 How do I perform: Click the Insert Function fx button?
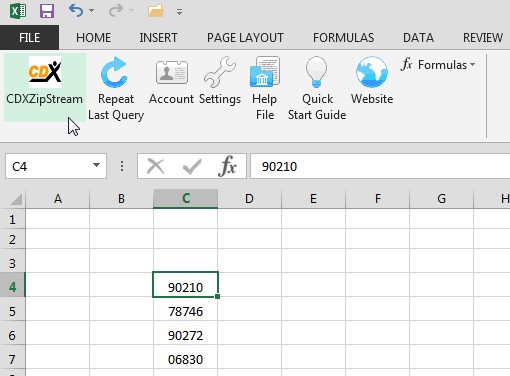click(x=228, y=166)
